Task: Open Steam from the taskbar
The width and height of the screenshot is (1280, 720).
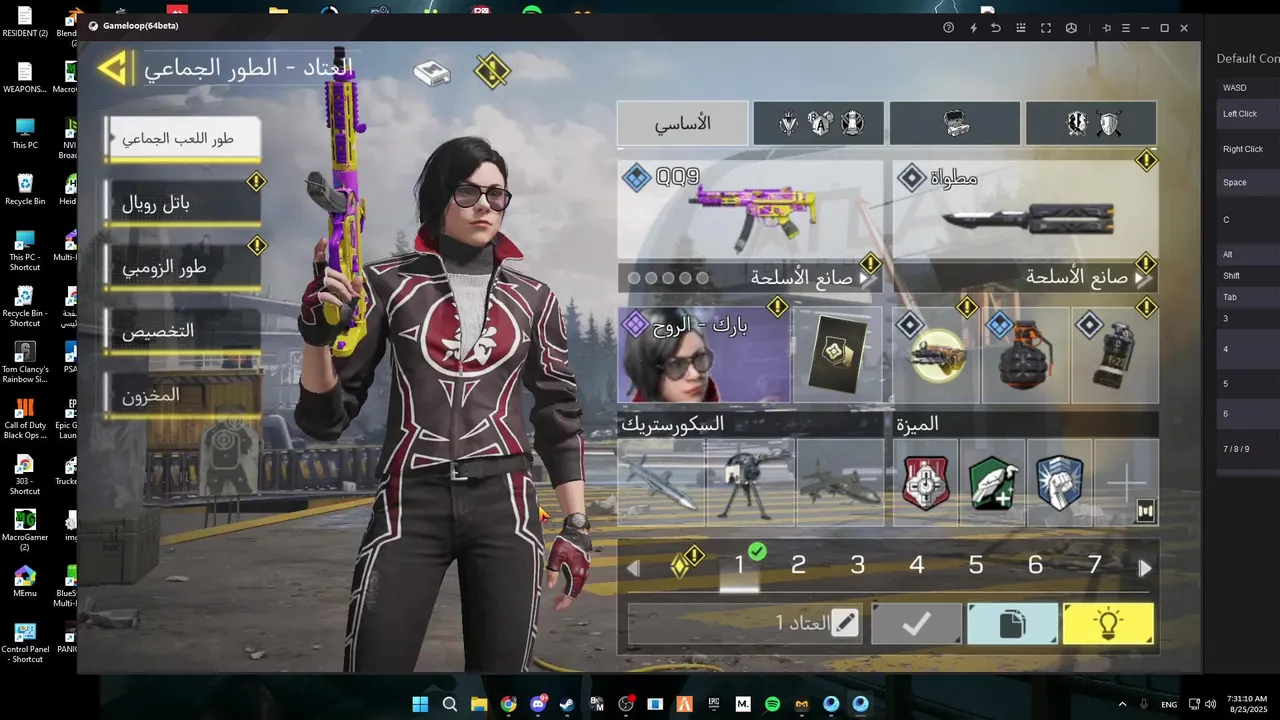Action: (x=567, y=704)
